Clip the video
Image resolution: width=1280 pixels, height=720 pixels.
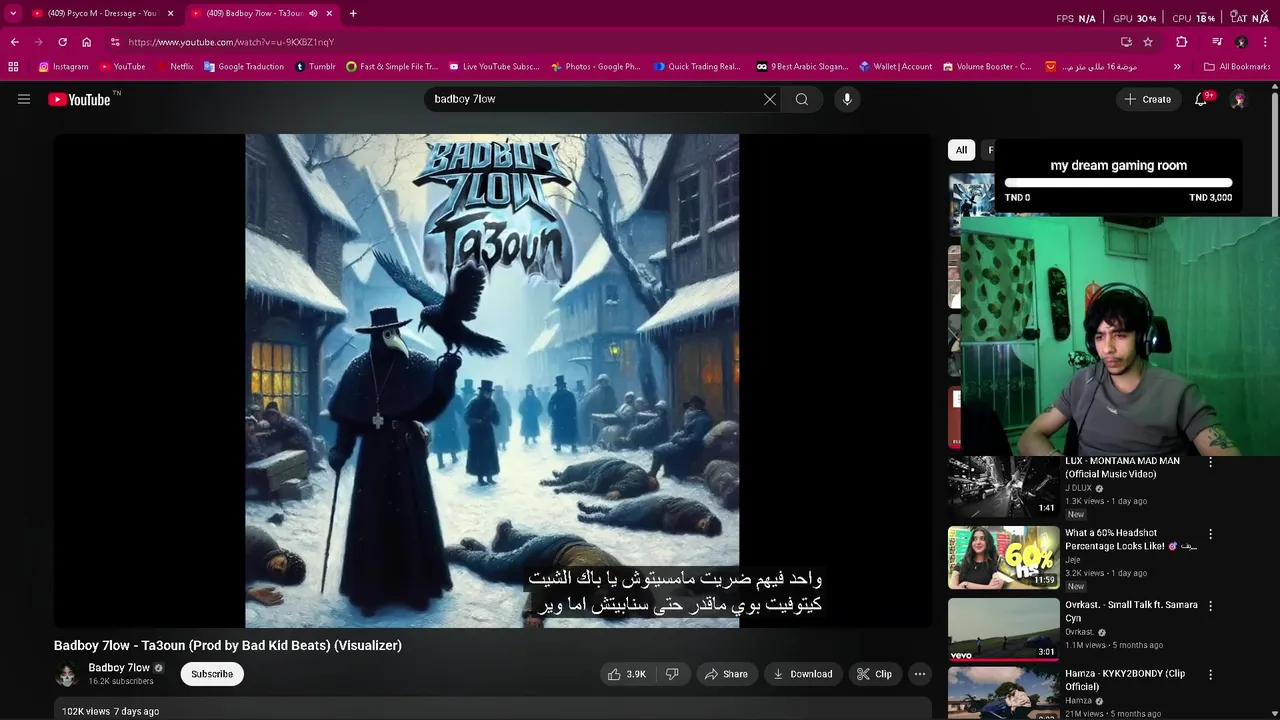(874, 674)
